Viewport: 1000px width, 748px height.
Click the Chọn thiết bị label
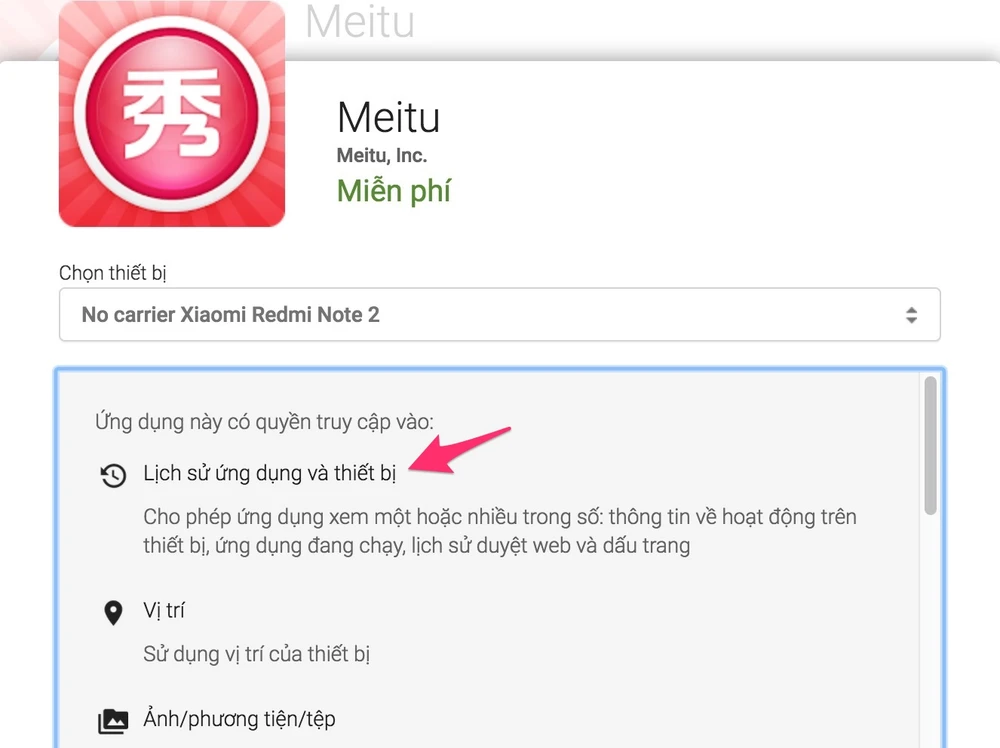click(x=112, y=273)
